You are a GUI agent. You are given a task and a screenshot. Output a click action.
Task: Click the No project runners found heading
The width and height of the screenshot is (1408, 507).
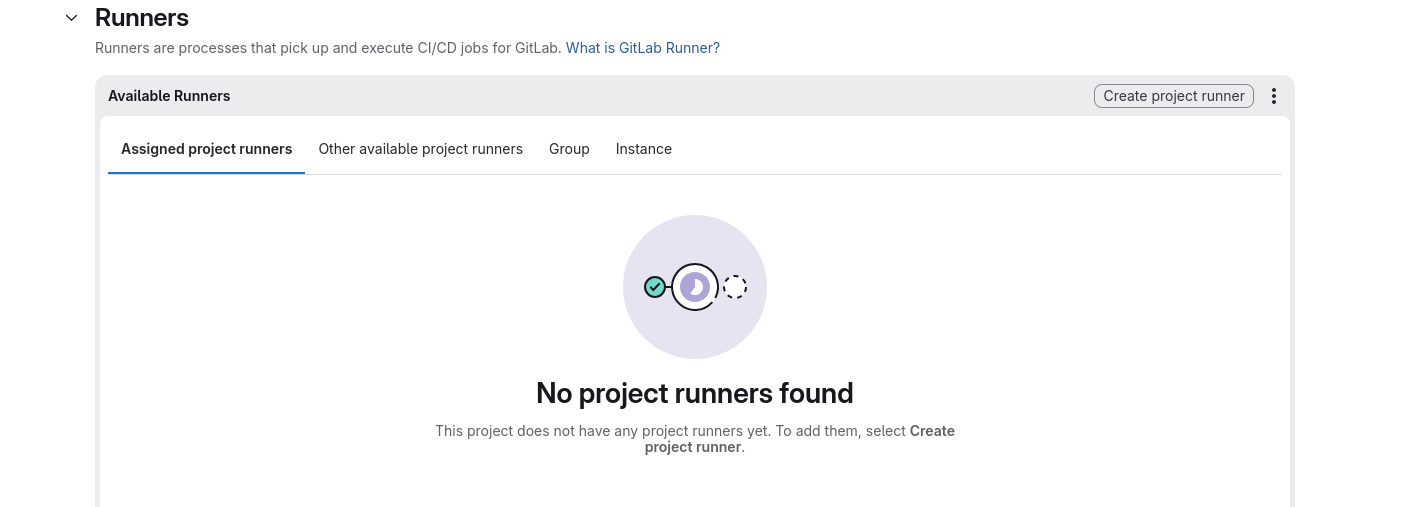click(x=695, y=393)
